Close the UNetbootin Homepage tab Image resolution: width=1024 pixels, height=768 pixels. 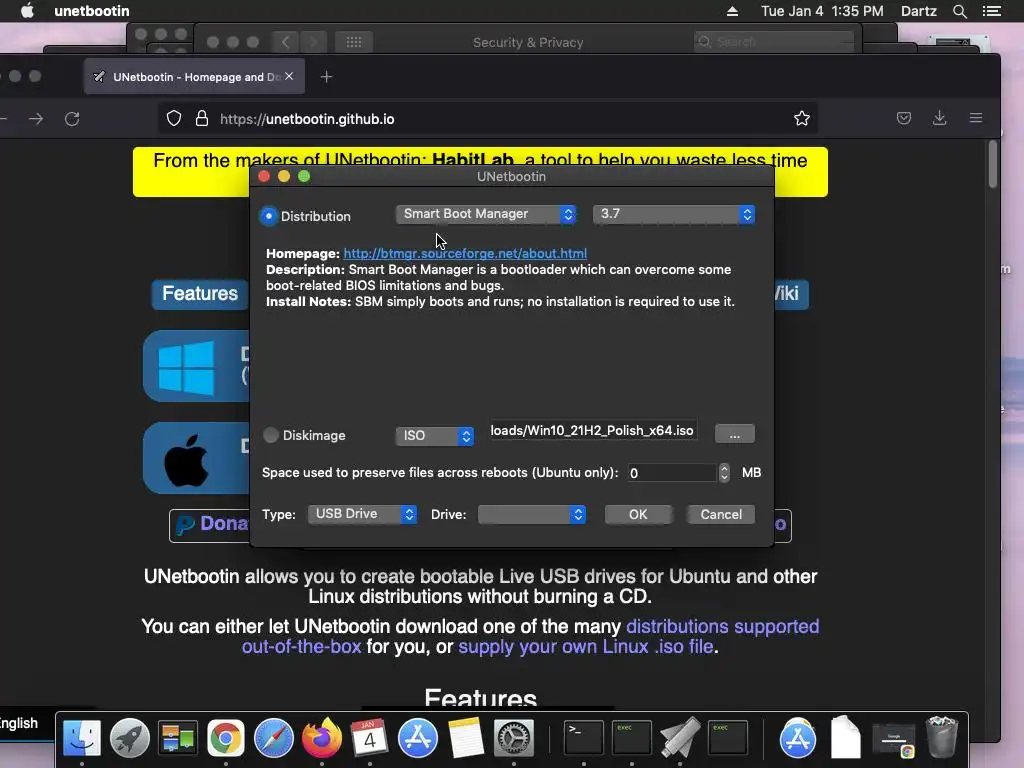click(x=289, y=76)
